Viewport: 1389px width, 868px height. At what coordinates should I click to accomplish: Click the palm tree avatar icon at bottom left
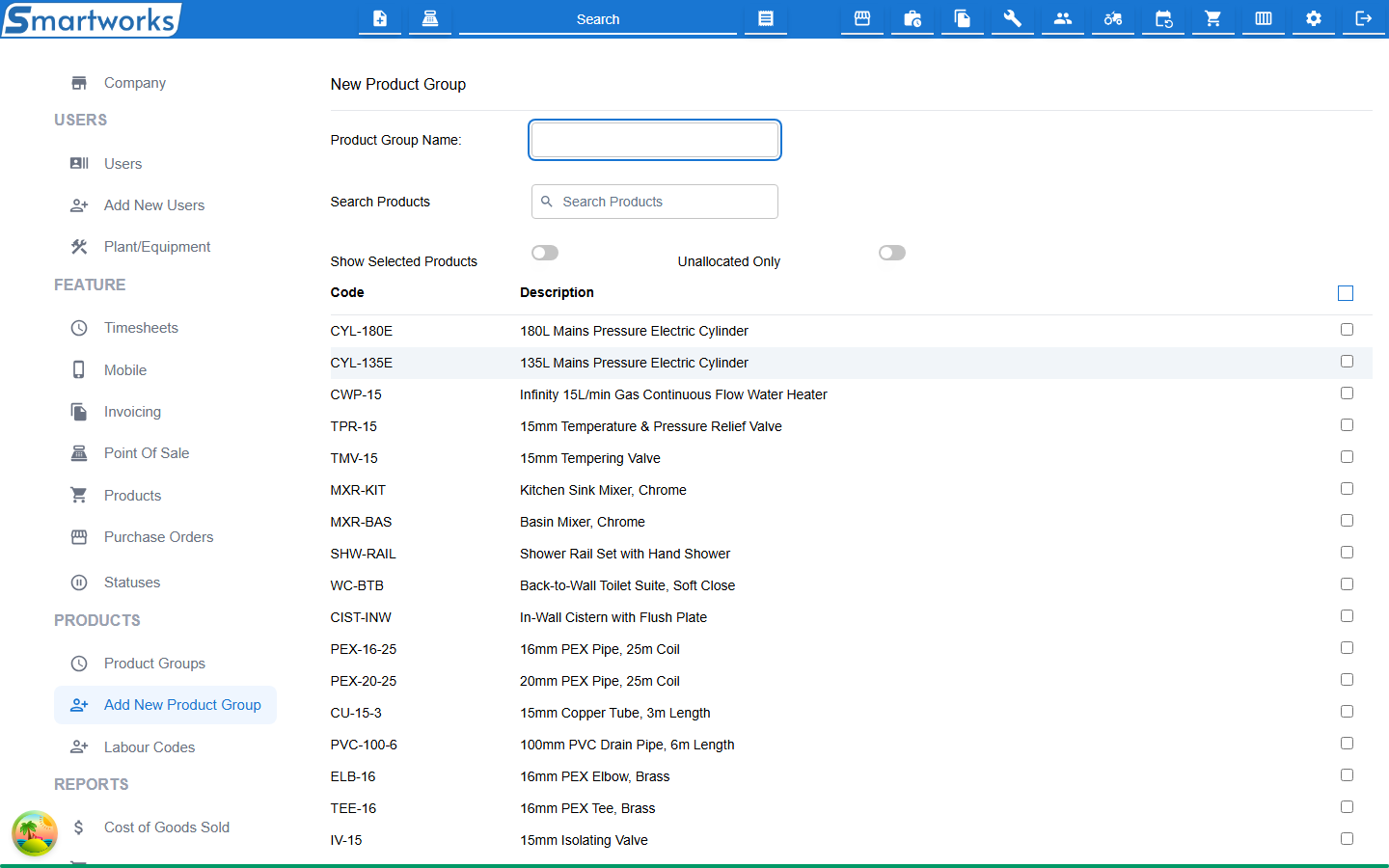(x=35, y=833)
